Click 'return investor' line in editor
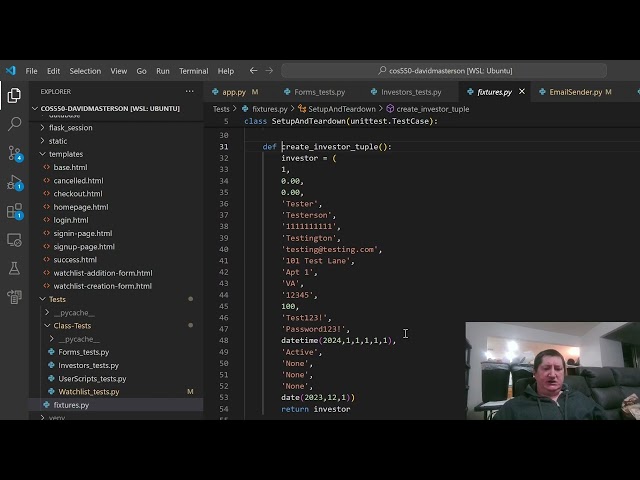Screen dimensions: 640x480 tap(316, 409)
